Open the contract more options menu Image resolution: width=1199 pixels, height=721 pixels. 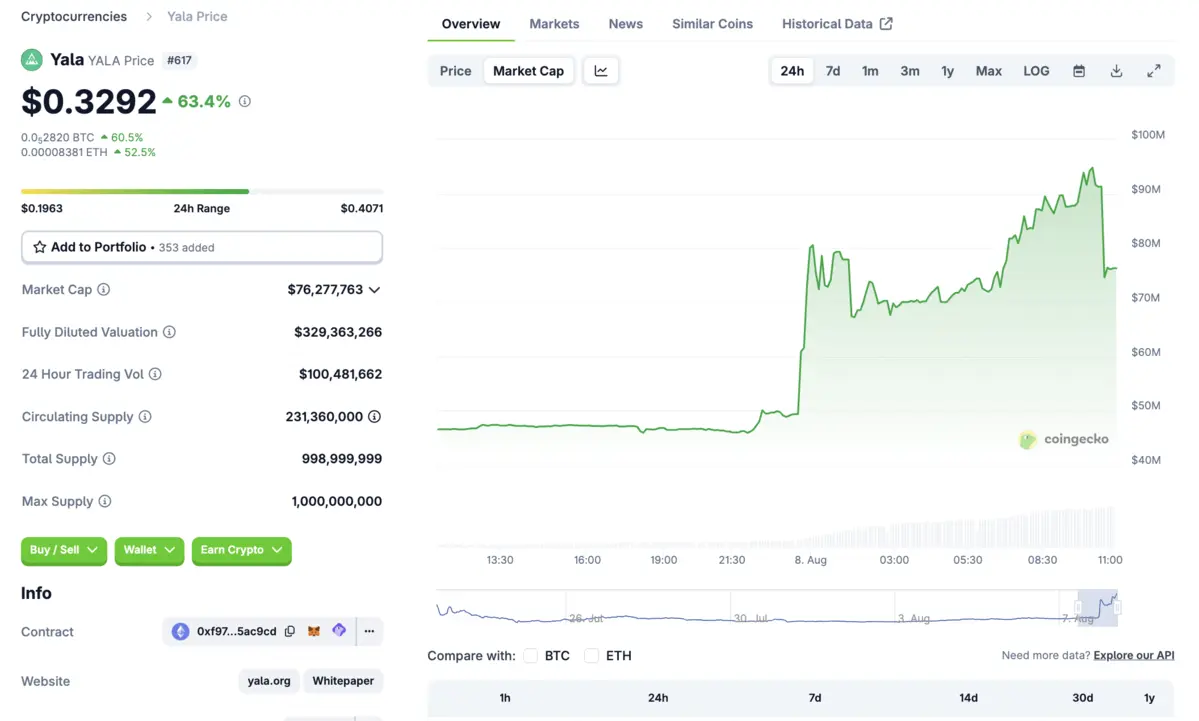369,632
